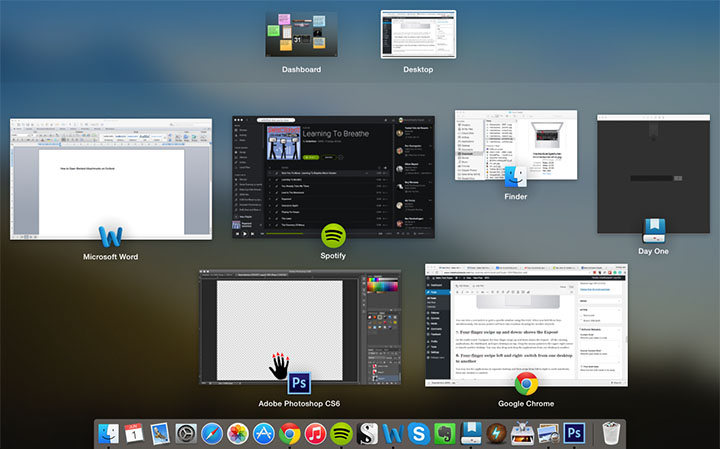Click the Day One badge on its window preview
The width and height of the screenshot is (720, 449).
(x=654, y=230)
